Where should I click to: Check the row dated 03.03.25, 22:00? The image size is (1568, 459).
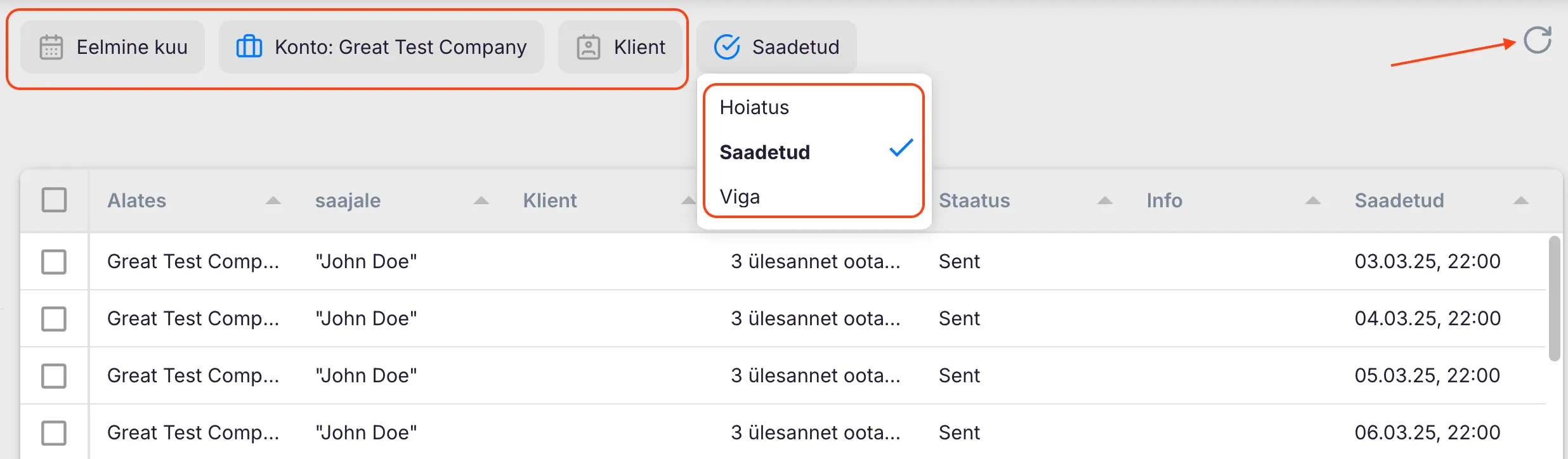[x=54, y=261]
